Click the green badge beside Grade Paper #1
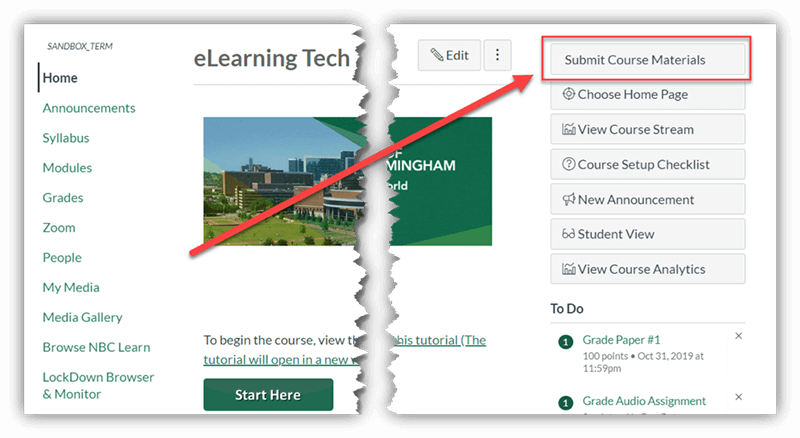 [565, 342]
